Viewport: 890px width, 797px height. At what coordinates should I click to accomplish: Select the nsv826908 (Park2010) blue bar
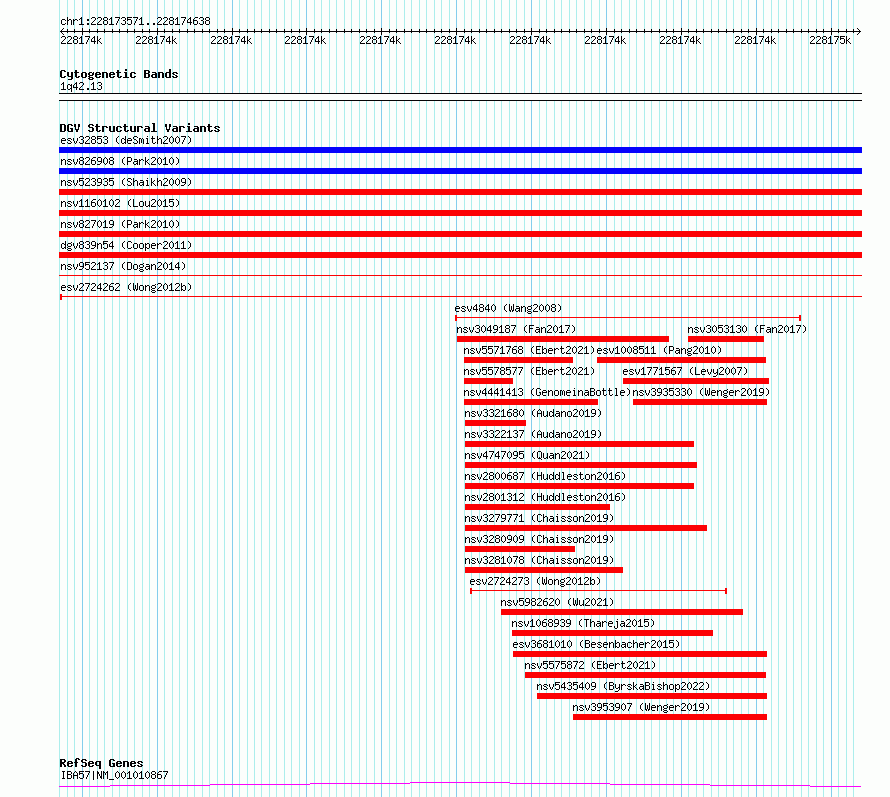tap(460, 171)
